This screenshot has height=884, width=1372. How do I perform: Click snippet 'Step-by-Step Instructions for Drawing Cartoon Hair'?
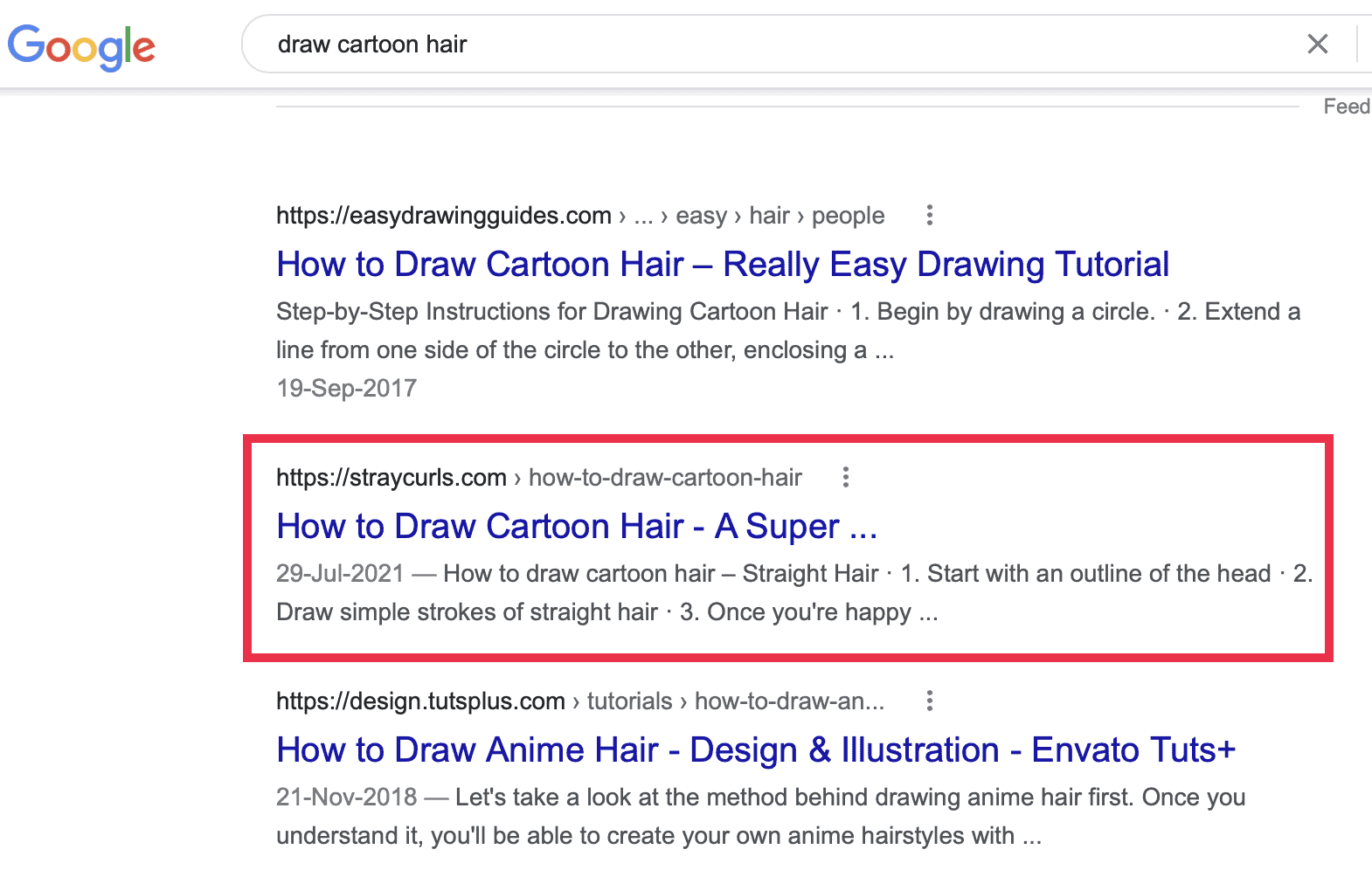click(x=551, y=312)
